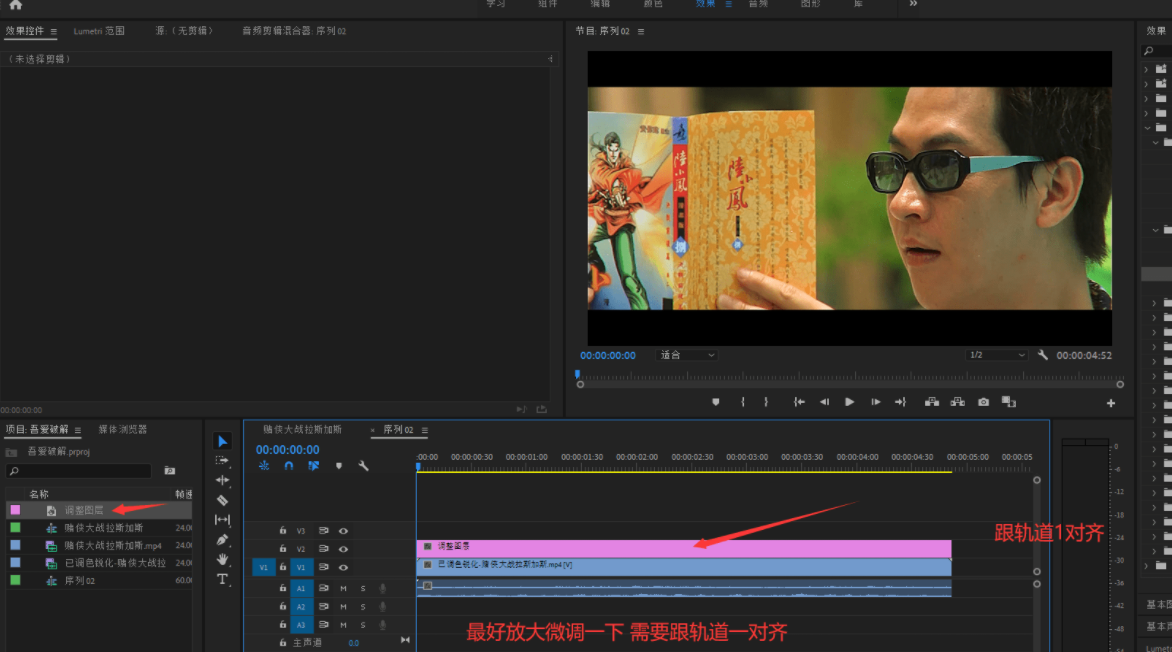Screen dimensions: 1172x652
Task: Select the Type tool
Action: tap(222, 579)
